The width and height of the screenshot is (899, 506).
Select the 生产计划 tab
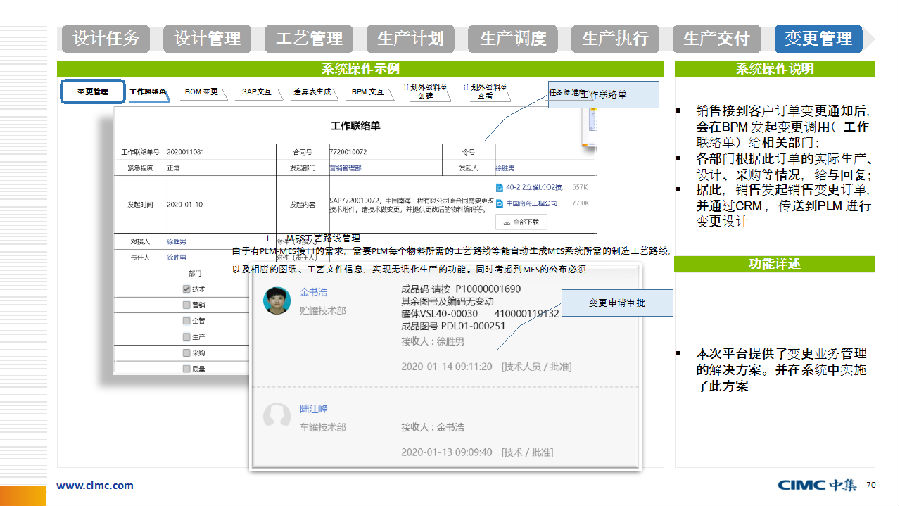coord(411,39)
